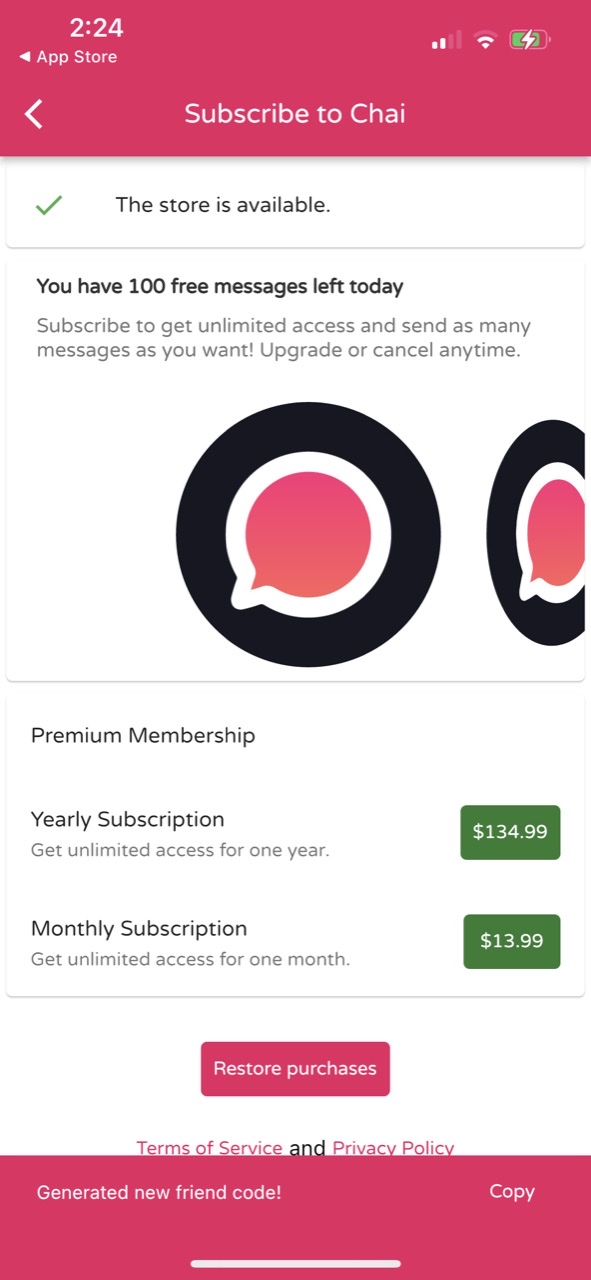Open the Terms of Service link

coord(208,1148)
